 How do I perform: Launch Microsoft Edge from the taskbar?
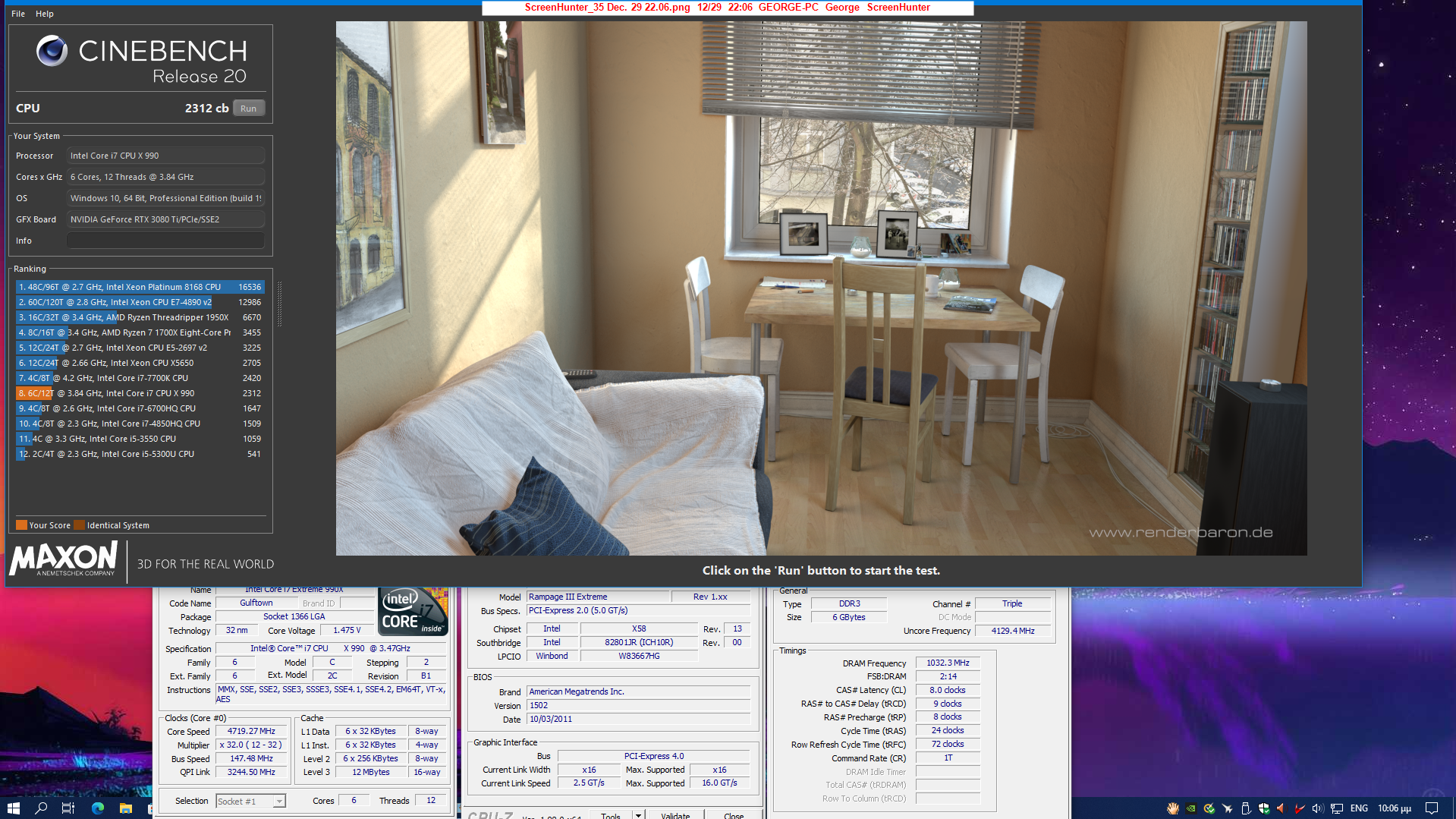point(97,808)
